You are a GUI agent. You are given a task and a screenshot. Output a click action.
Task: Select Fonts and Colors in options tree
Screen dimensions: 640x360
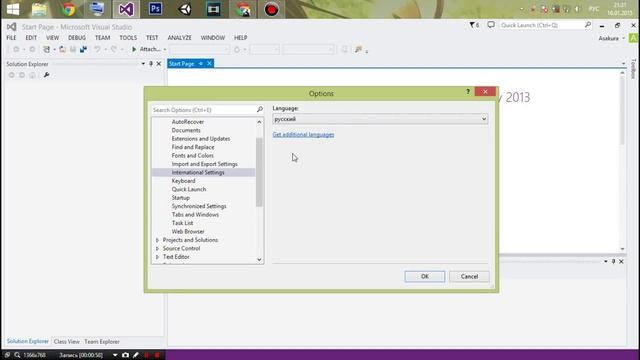[x=193, y=156]
